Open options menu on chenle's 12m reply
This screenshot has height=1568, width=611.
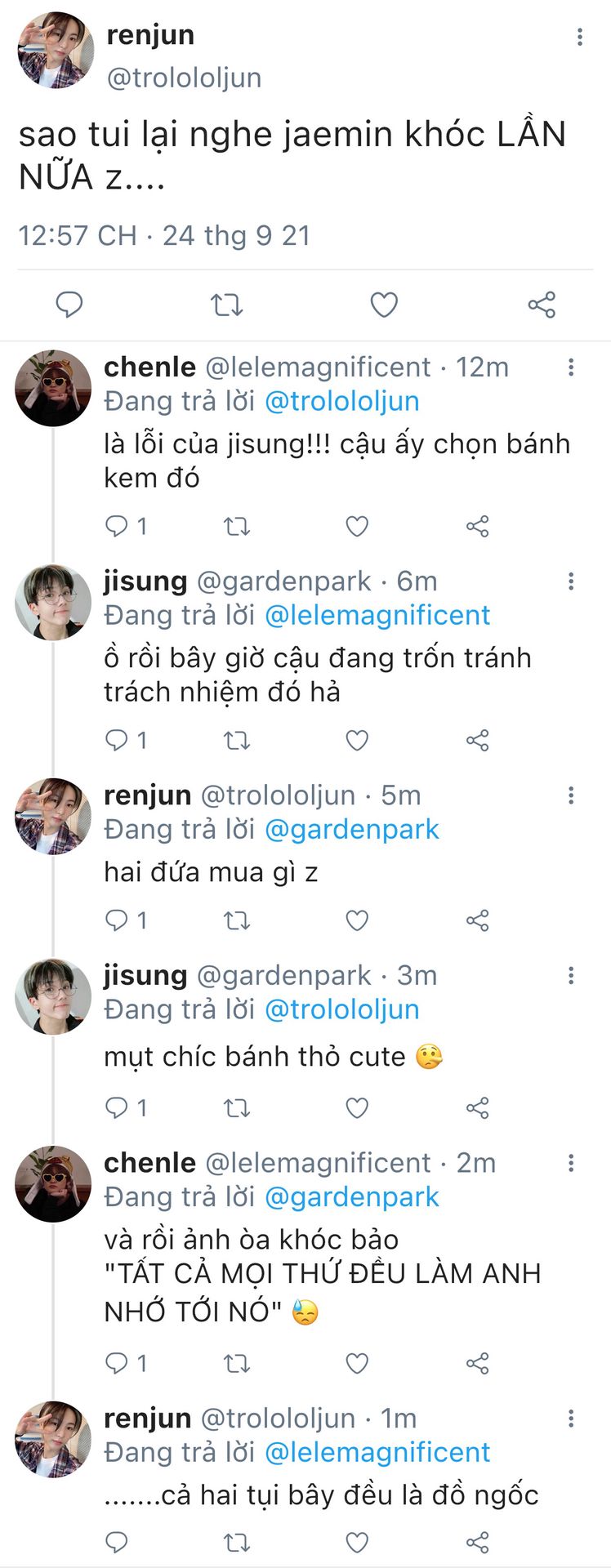coord(571,367)
